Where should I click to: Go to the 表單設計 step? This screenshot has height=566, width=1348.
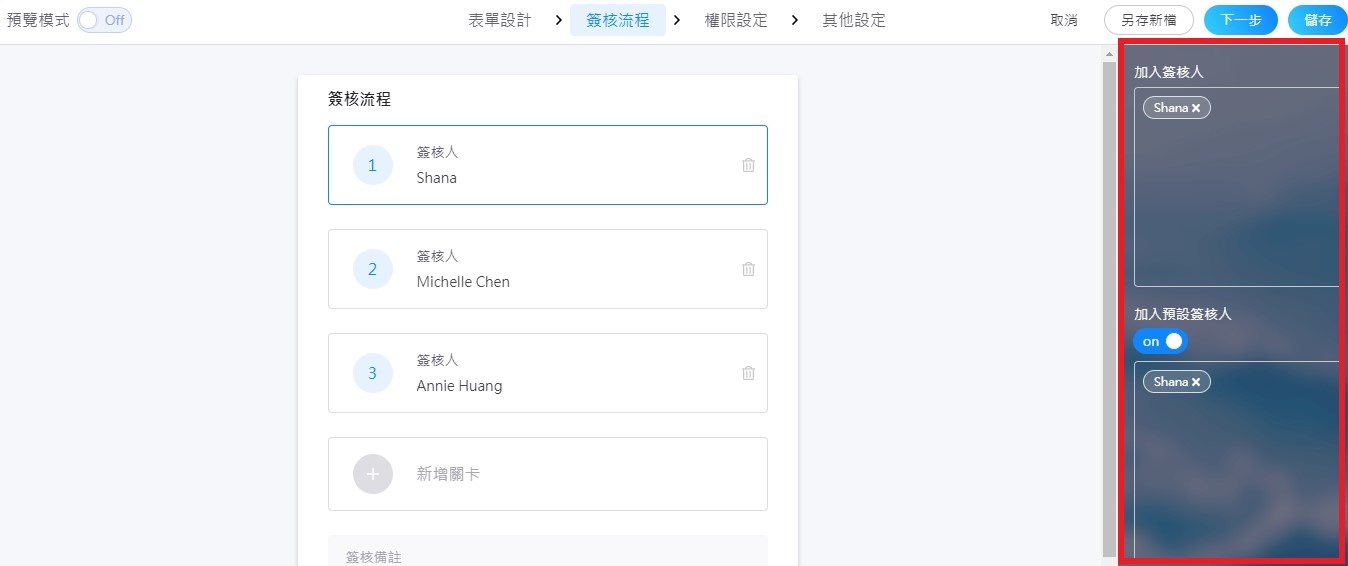coord(499,20)
